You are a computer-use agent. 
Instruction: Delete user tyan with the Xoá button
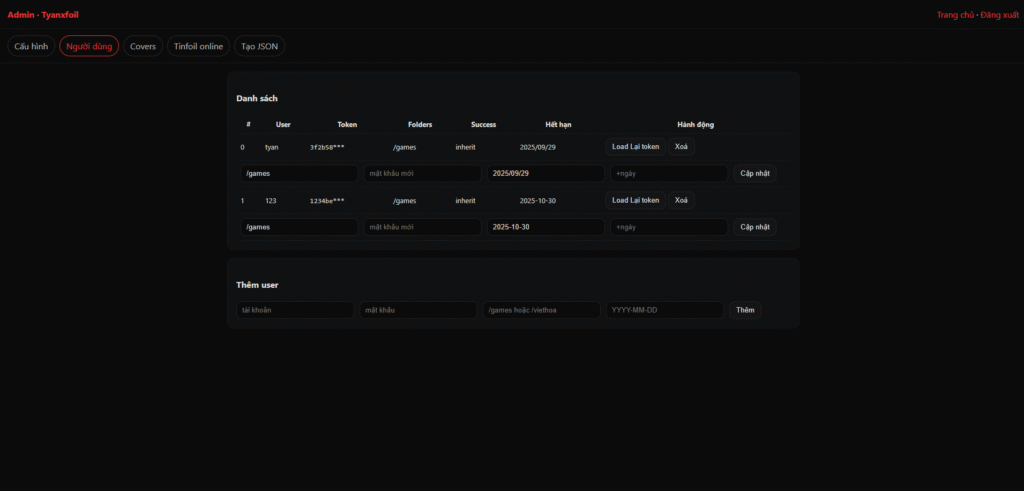pos(681,146)
